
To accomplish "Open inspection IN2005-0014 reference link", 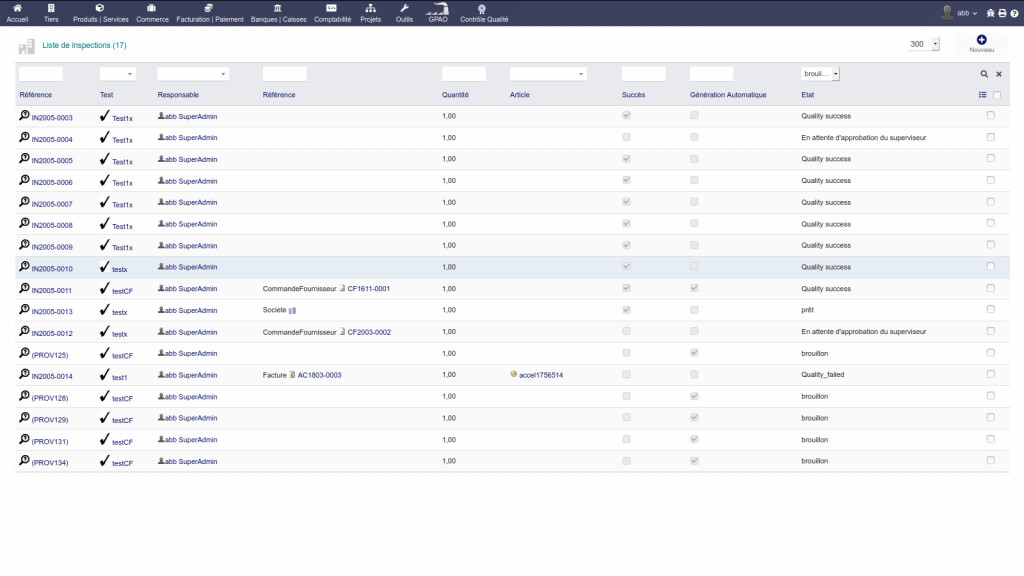I will [52, 376].
